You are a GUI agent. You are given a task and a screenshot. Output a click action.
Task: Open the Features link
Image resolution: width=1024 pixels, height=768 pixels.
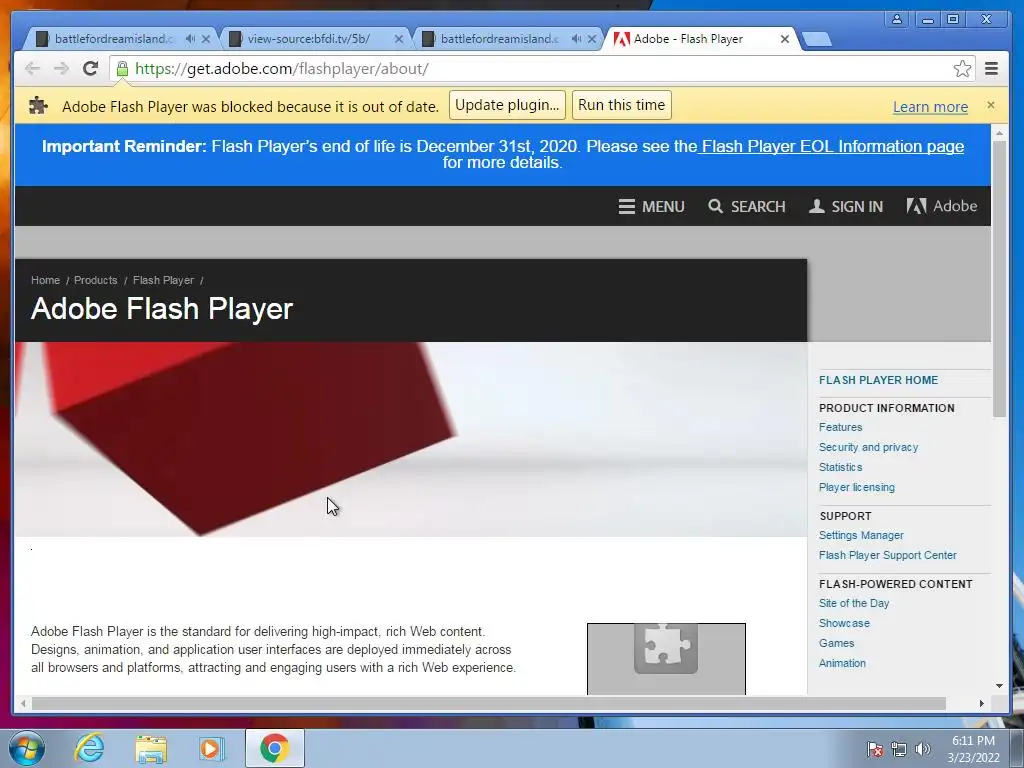coord(840,427)
